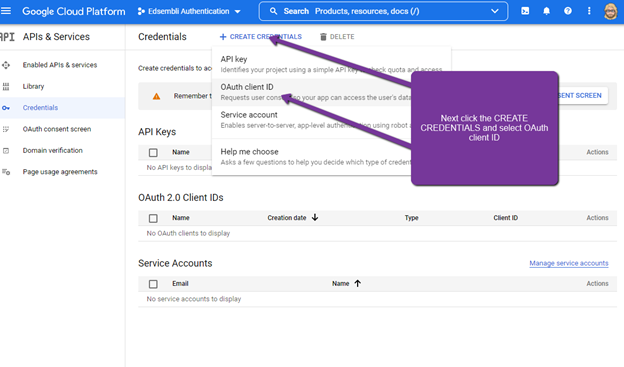Click the OAuth consent screen icon
The height and width of the screenshot is (367, 624).
(x=6, y=129)
